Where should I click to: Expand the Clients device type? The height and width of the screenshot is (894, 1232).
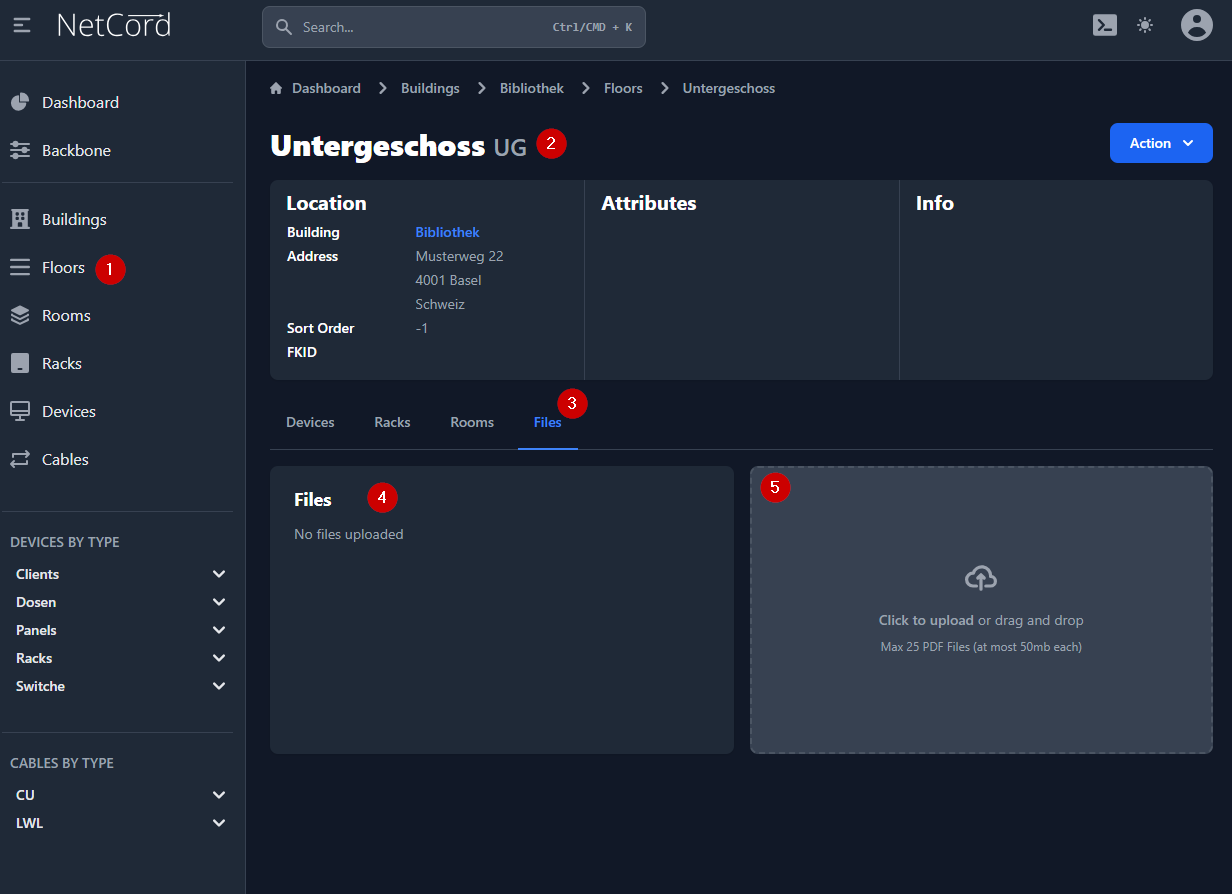(219, 574)
